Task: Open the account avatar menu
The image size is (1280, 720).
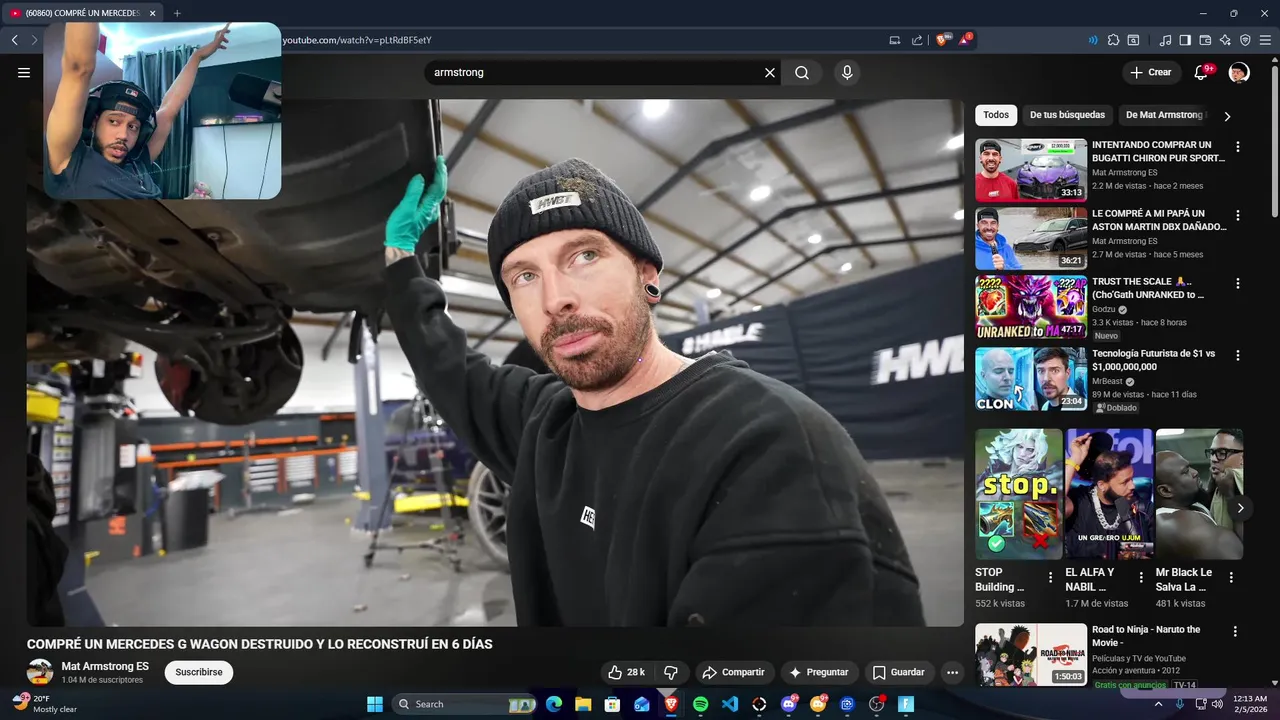Action: [x=1239, y=73]
